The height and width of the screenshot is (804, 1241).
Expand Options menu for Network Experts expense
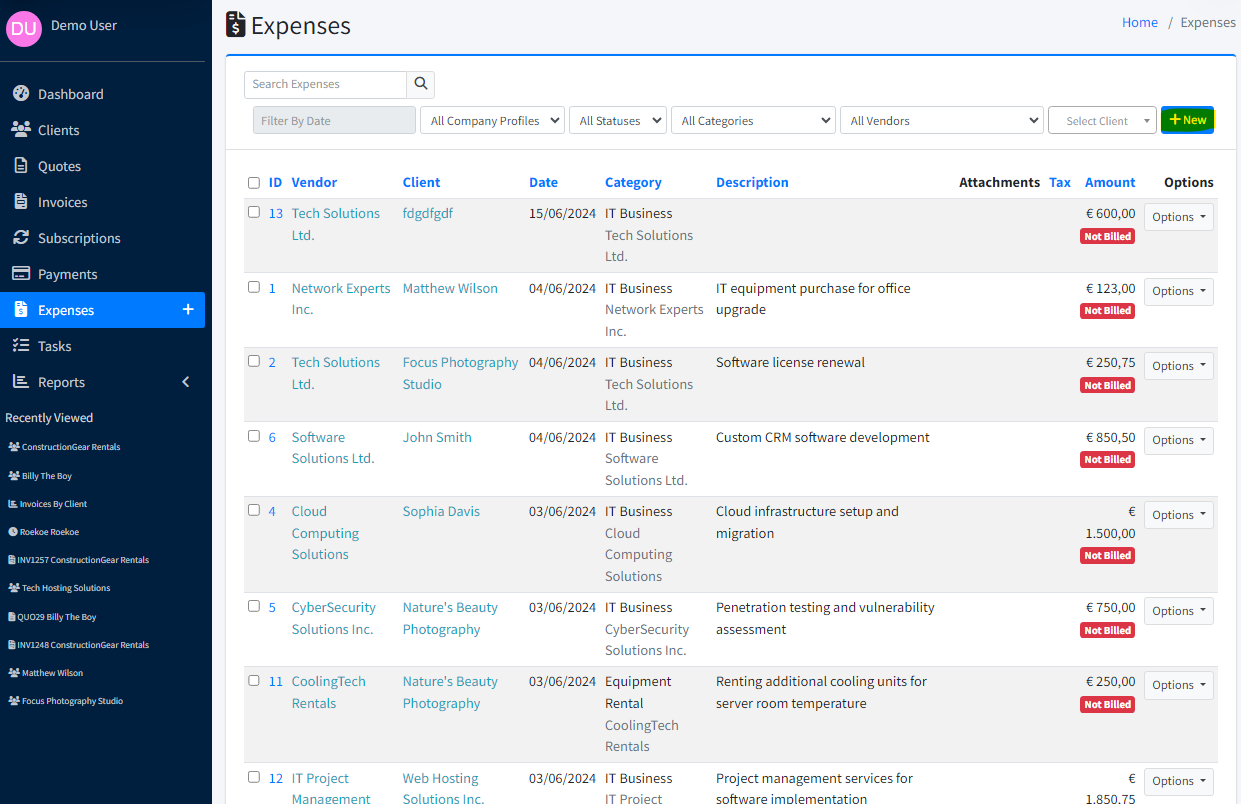click(x=1178, y=291)
